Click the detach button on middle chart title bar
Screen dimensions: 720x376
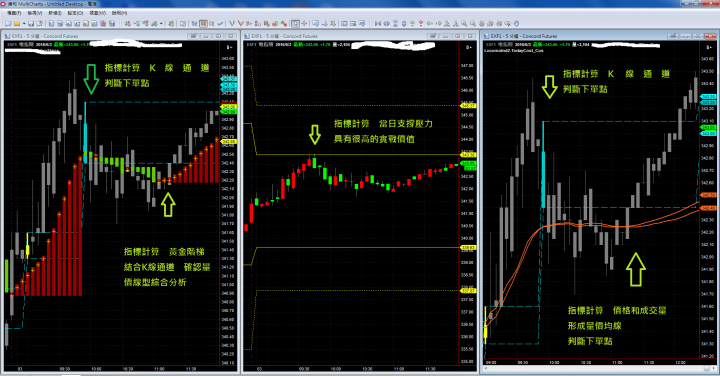(433, 36)
